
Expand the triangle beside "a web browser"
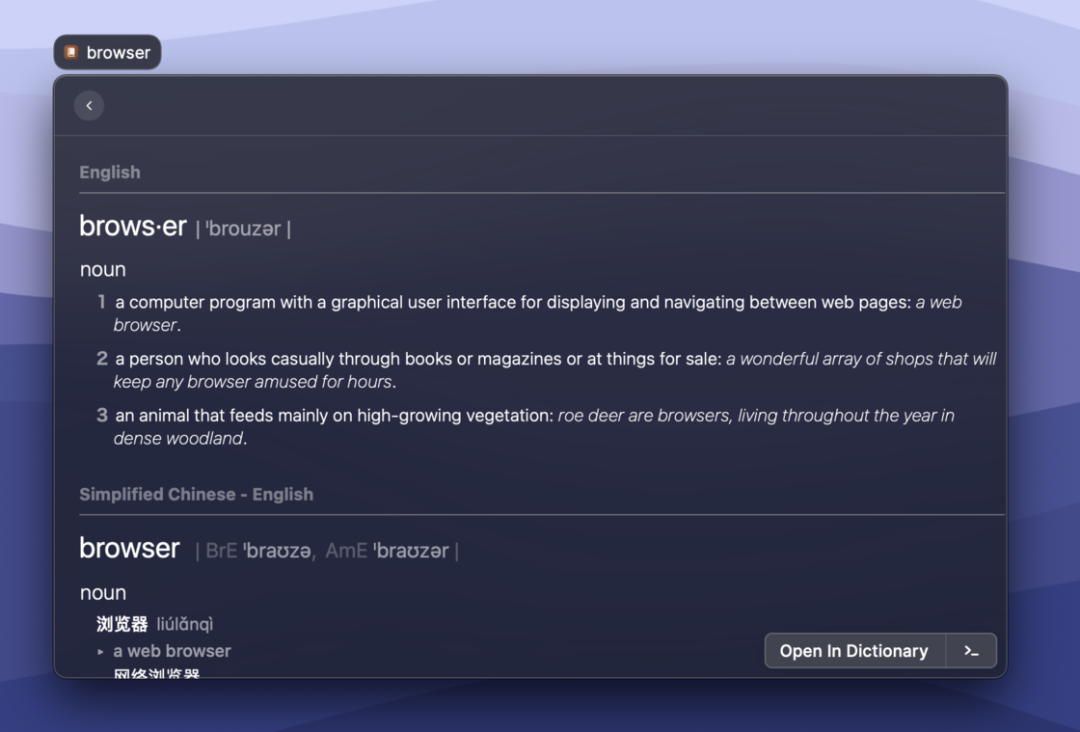click(x=101, y=652)
